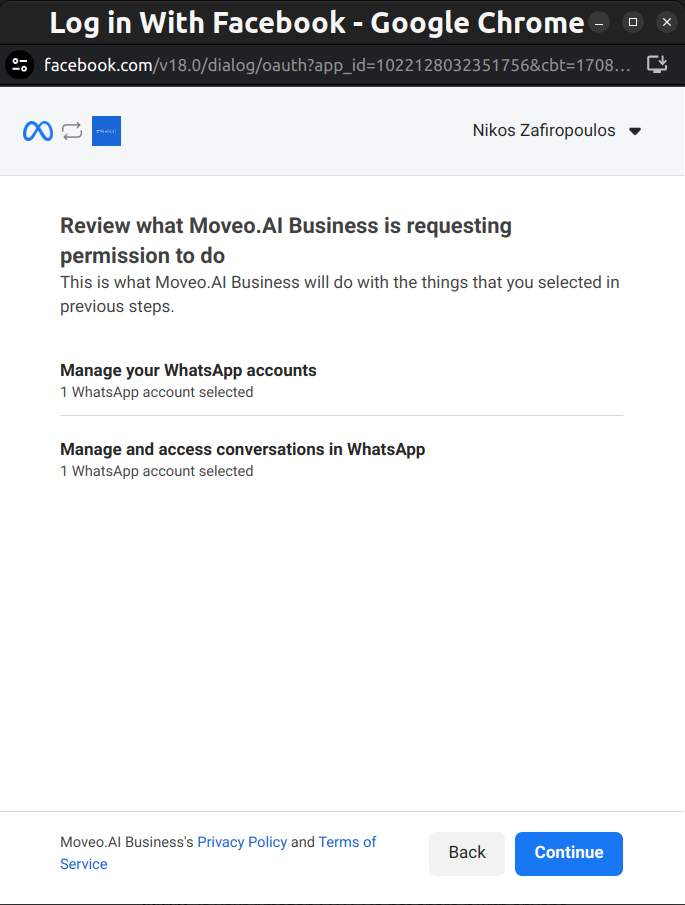Open the Terms of Service link
This screenshot has width=685, height=905.
pos(347,842)
